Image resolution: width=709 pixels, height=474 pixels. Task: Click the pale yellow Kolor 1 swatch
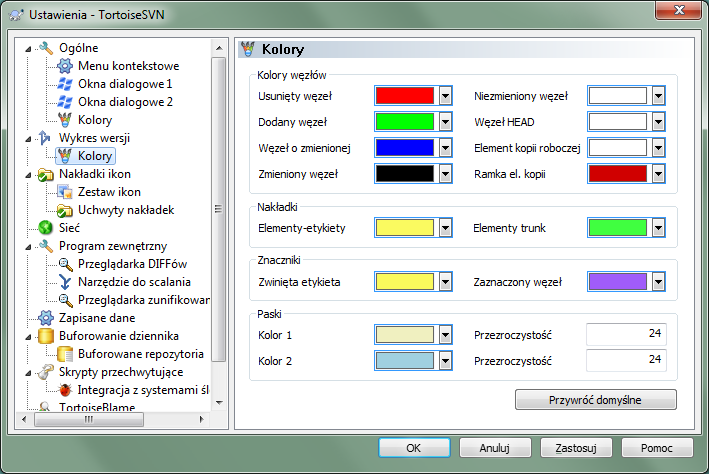(405, 335)
